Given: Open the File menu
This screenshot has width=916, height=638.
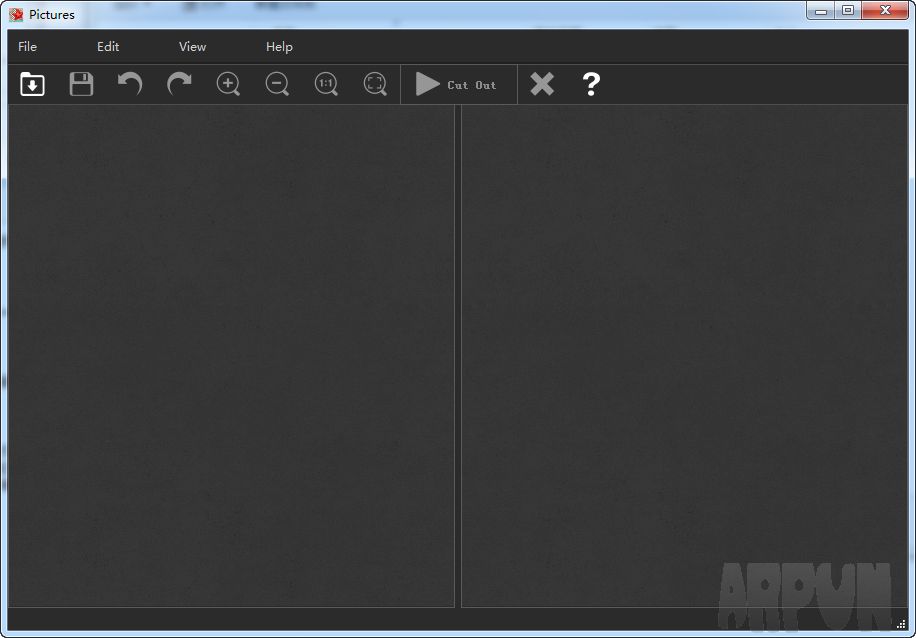Looking at the screenshot, I should (28, 47).
